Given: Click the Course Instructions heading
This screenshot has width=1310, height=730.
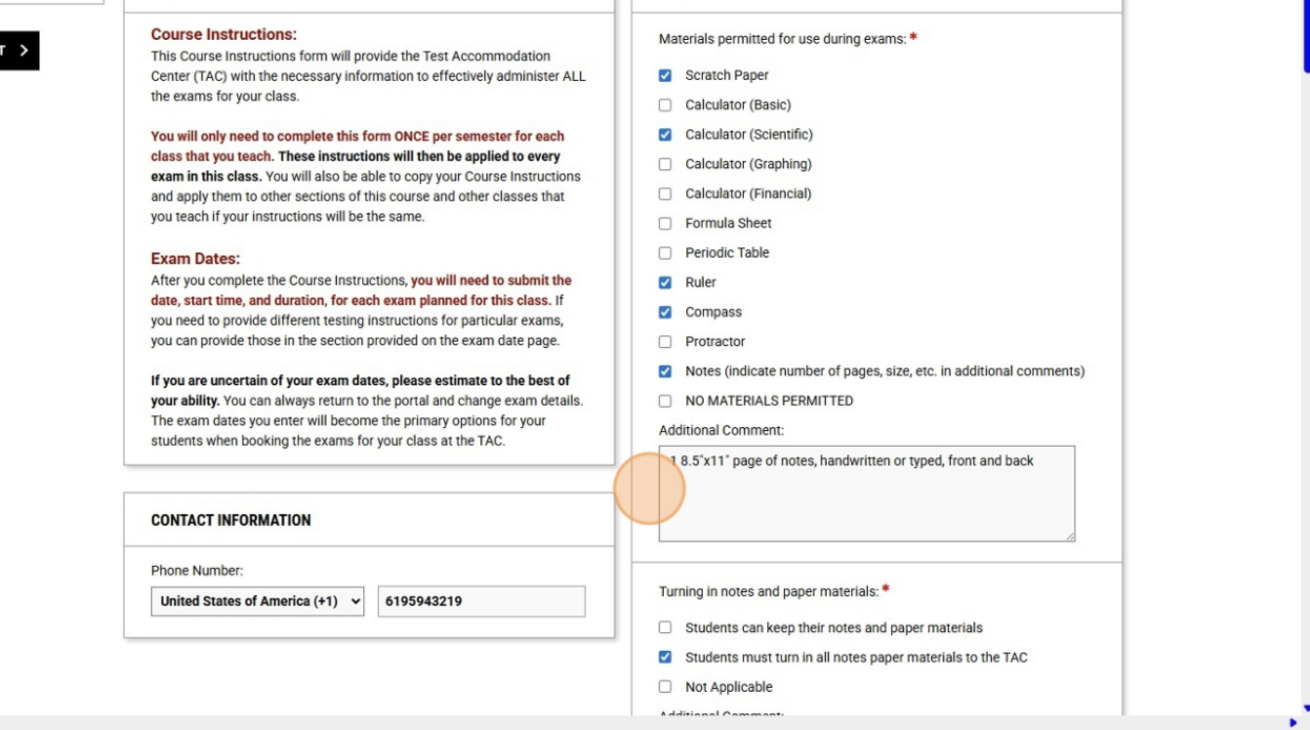Looking at the screenshot, I should point(224,35).
